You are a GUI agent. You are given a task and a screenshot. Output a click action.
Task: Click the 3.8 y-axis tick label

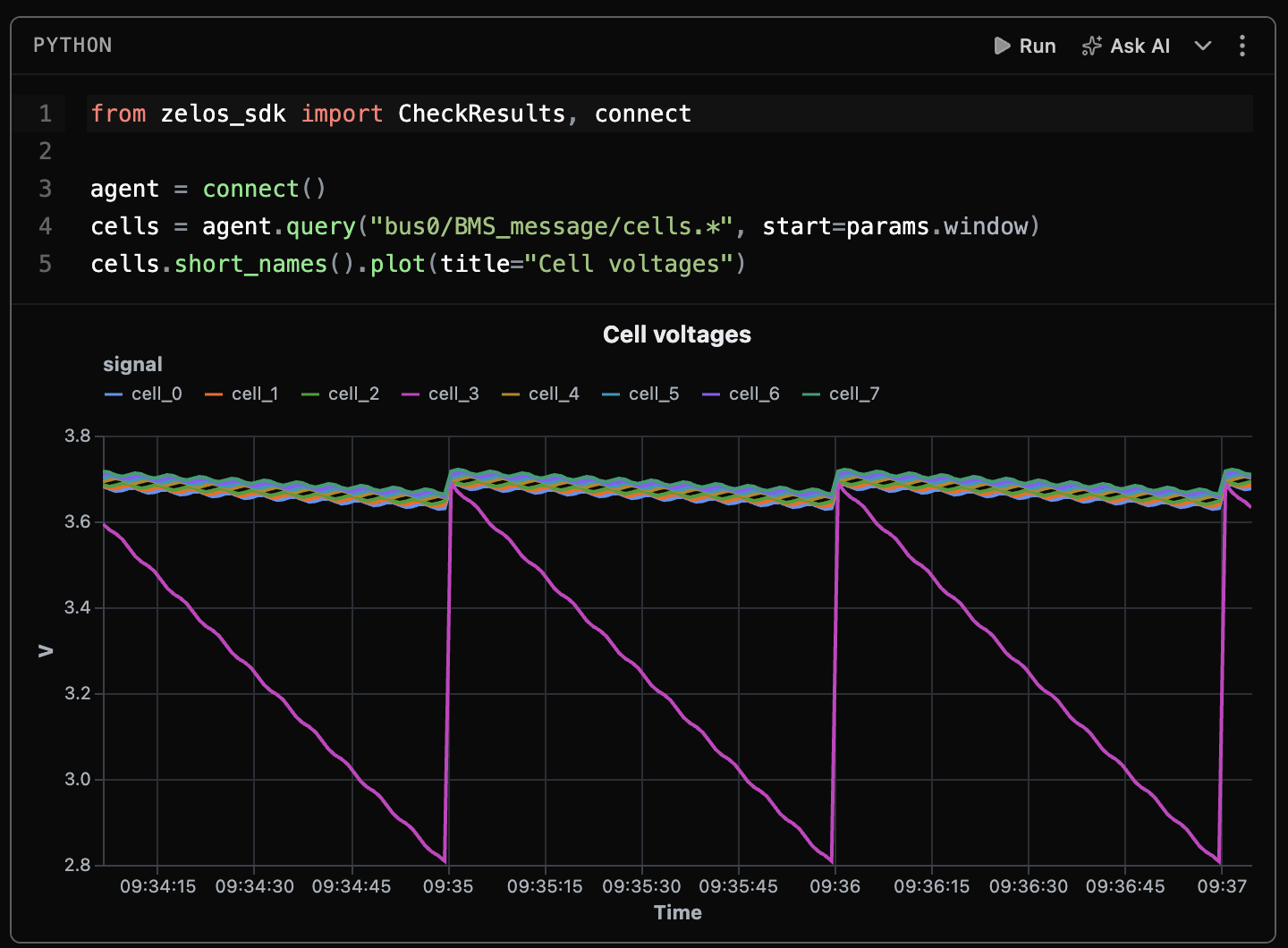tap(78, 436)
